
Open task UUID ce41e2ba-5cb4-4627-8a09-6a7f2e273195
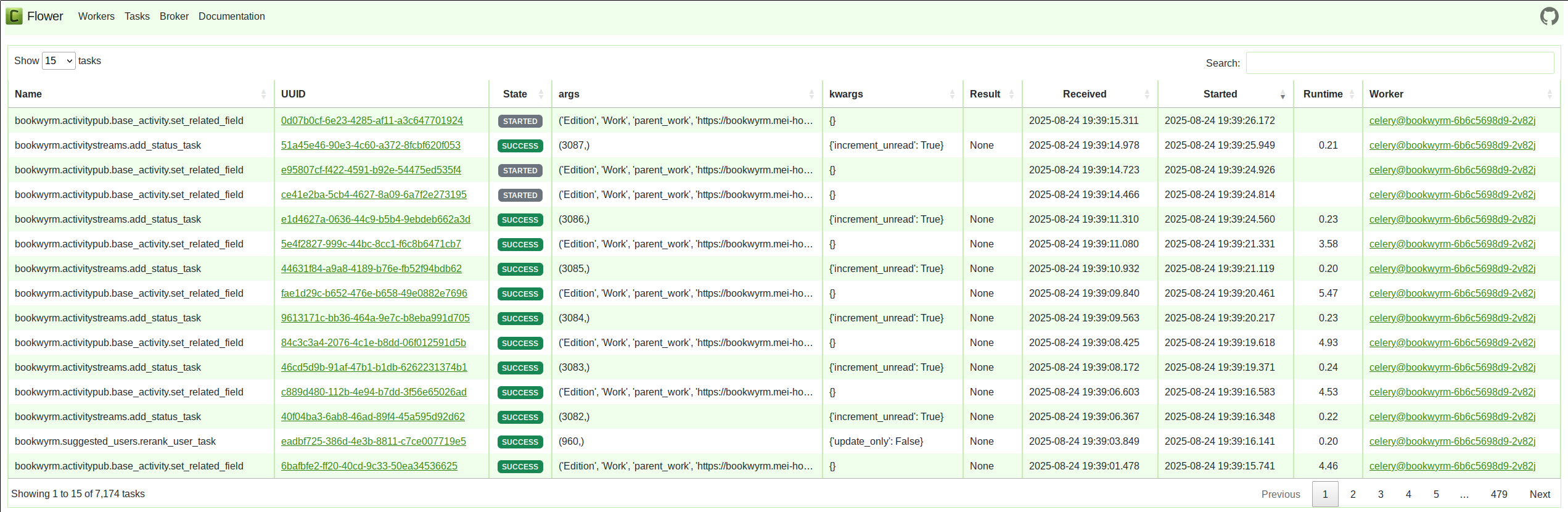374,194
